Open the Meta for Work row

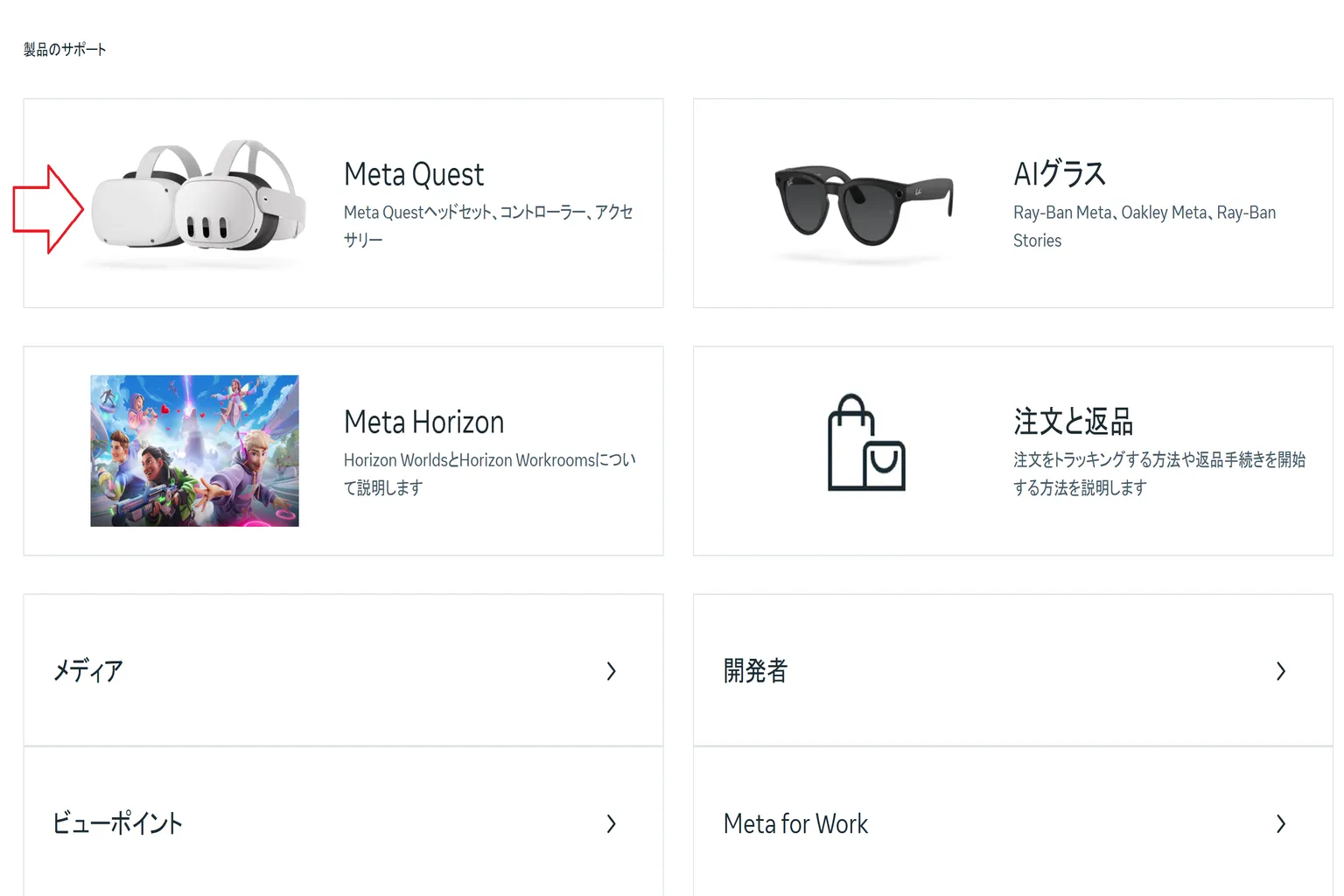[x=1012, y=822]
